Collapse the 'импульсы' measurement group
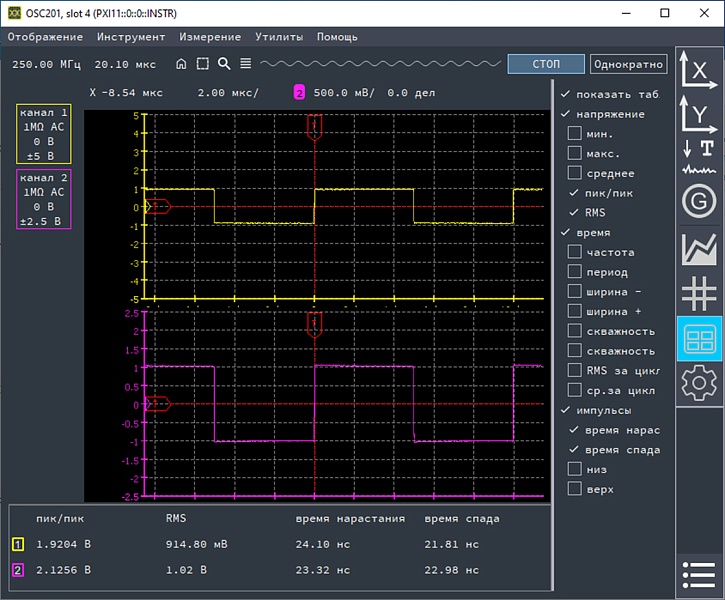 click(566, 410)
